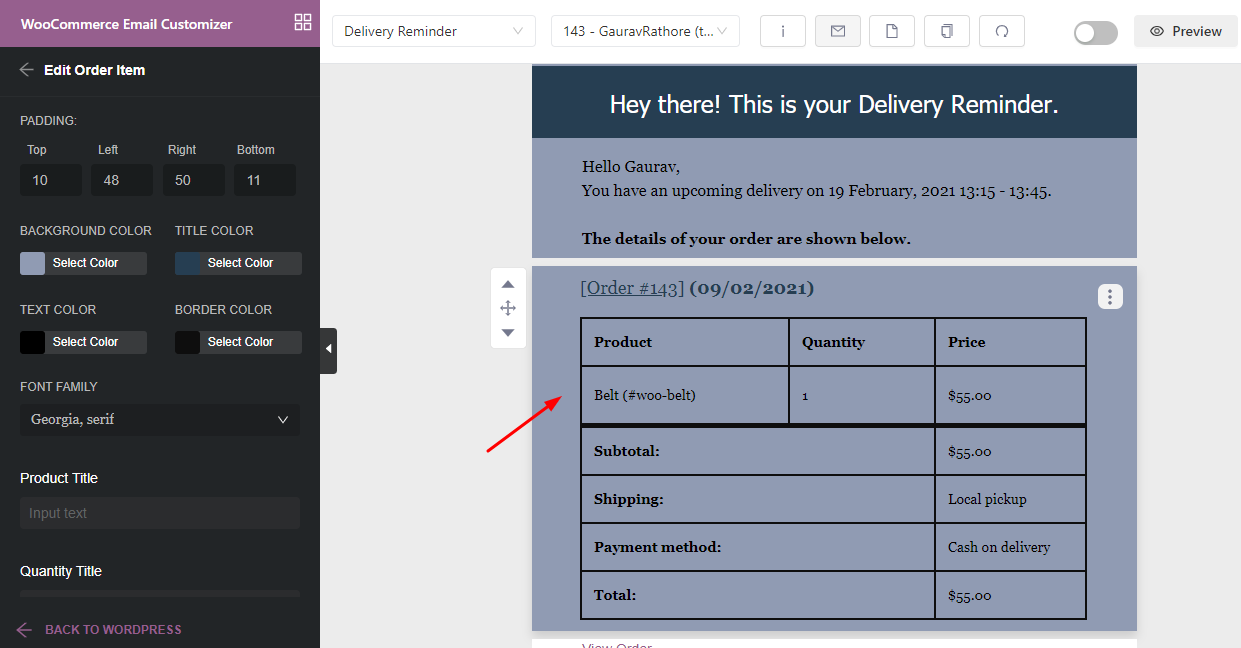Image resolution: width=1241 pixels, height=648 pixels.
Task: Click the Bottom padding field
Action: point(265,180)
